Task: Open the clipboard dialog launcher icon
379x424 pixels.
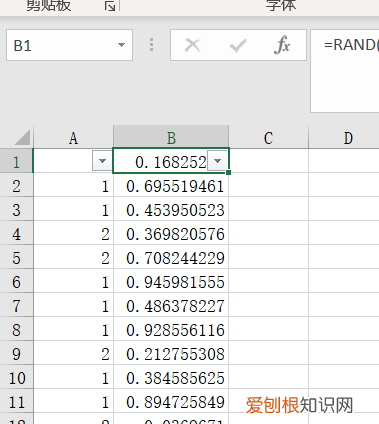Action: click(x=110, y=6)
